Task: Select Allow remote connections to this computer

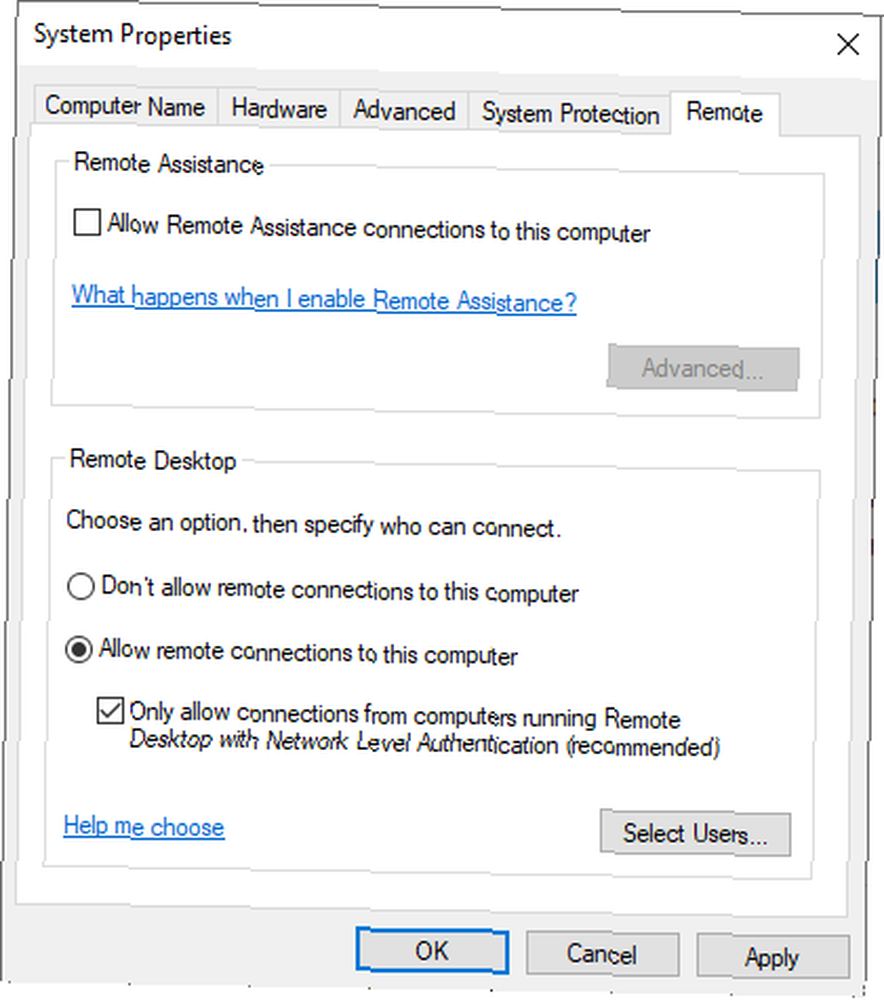Action: coord(79,650)
